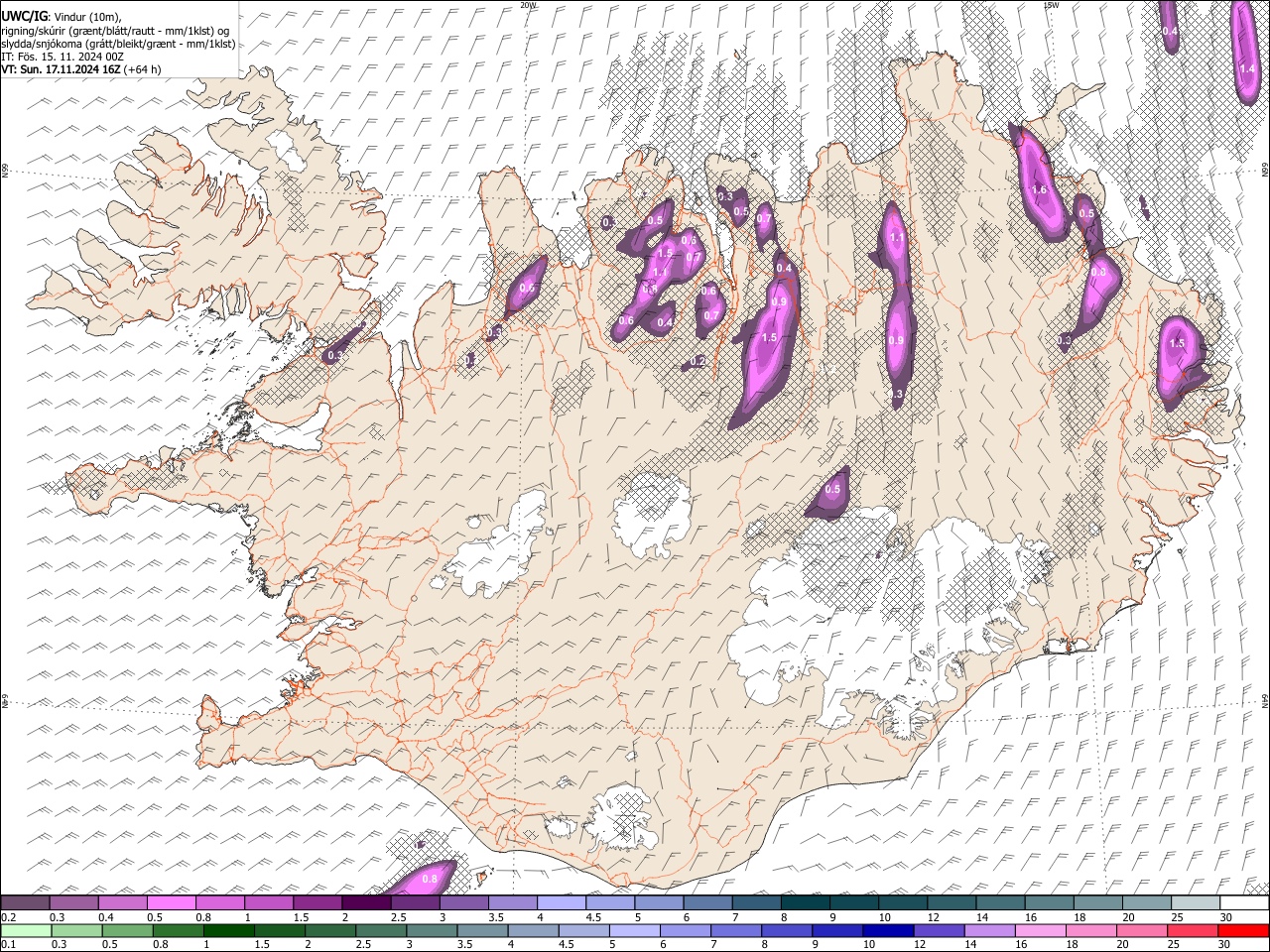Click the 0.6 value beside the 0.4 label
Image resolution: width=1270 pixels, height=952 pixels.
[626, 320]
